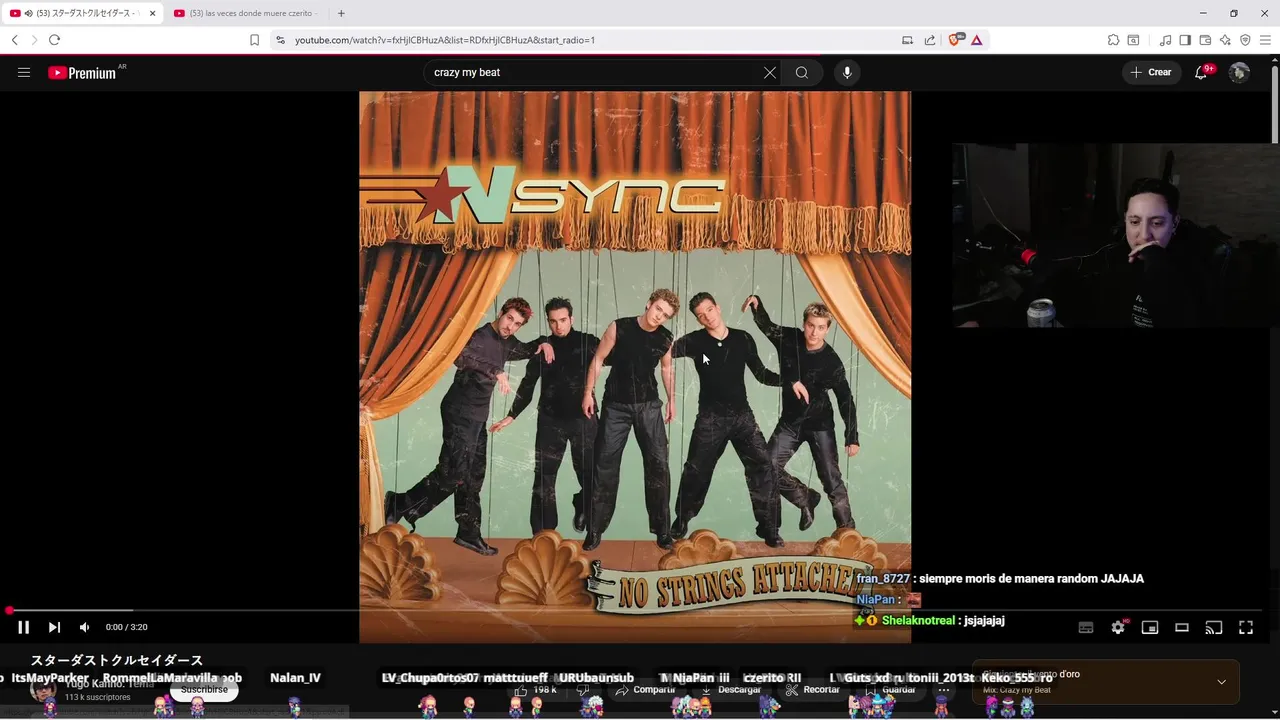Image resolution: width=1280 pixels, height=720 pixels.
Task: Download video via Descargar
Action: 731,690
